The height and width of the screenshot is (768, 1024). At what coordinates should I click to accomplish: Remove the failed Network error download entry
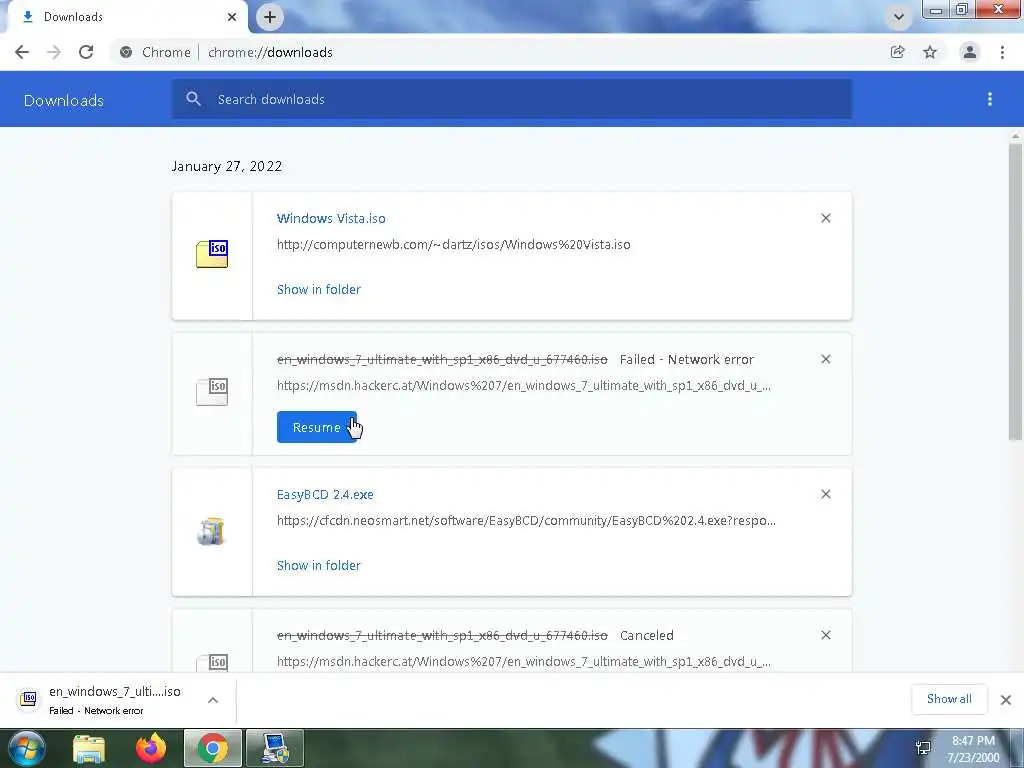click(x=826, y=359)
